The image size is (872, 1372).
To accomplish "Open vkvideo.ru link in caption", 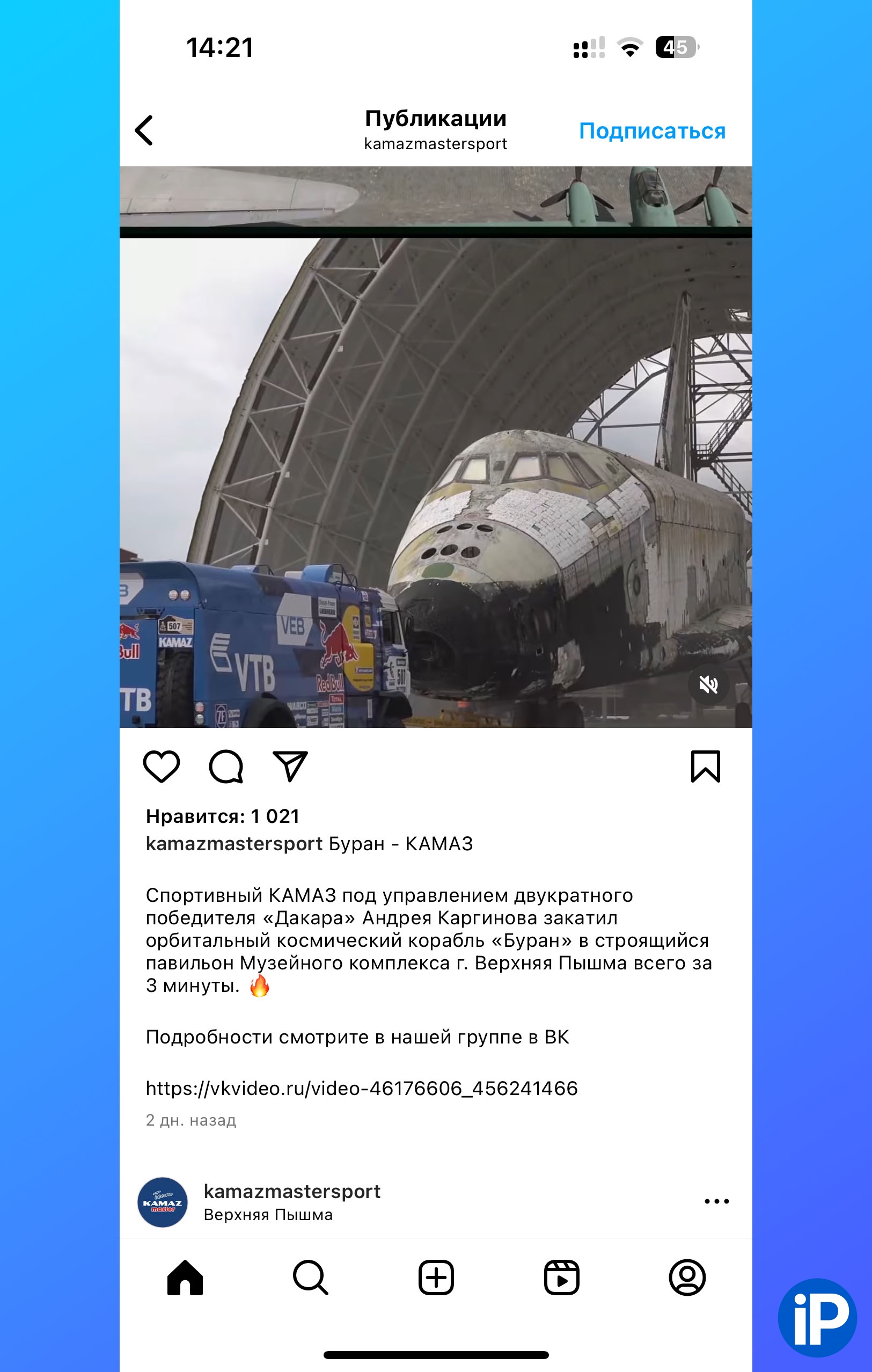I will [362, 1088].
